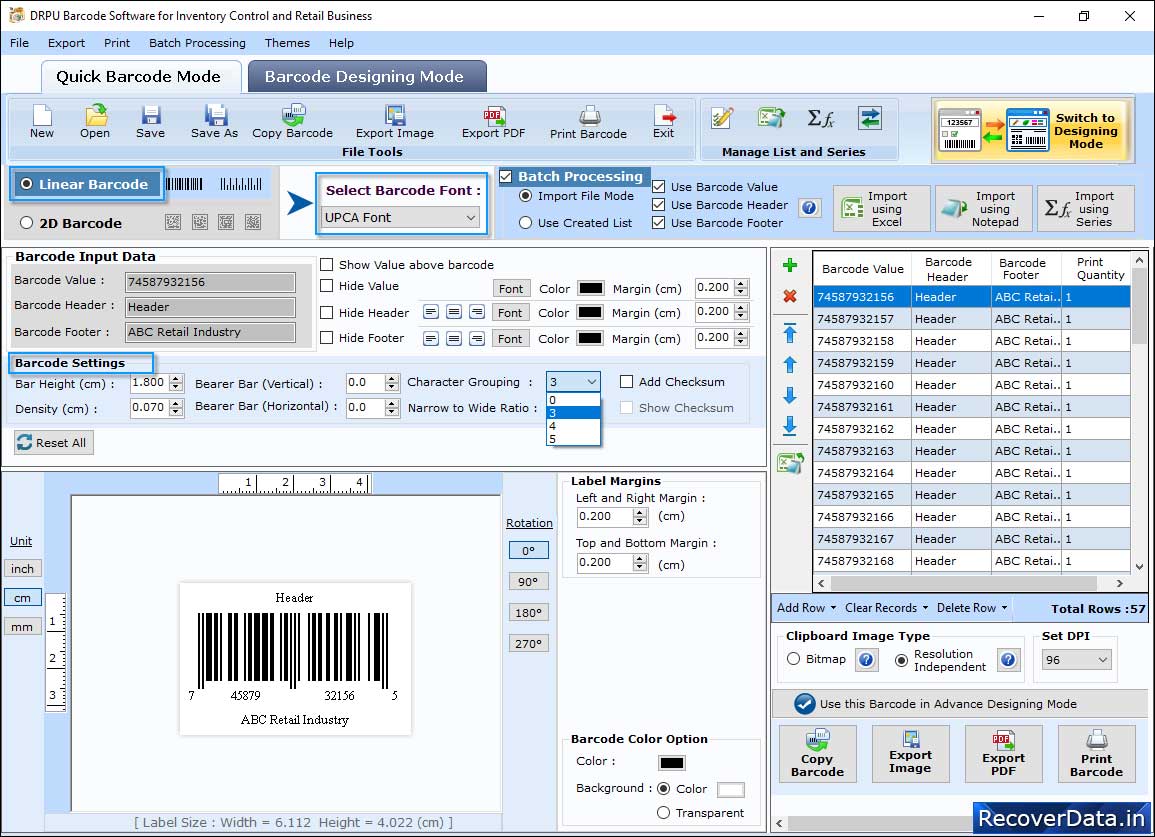The width and height of the screenshot is (1155, 837).
Task: Click the Excel list icon in Manage List
Action: [x=770, y=118]
